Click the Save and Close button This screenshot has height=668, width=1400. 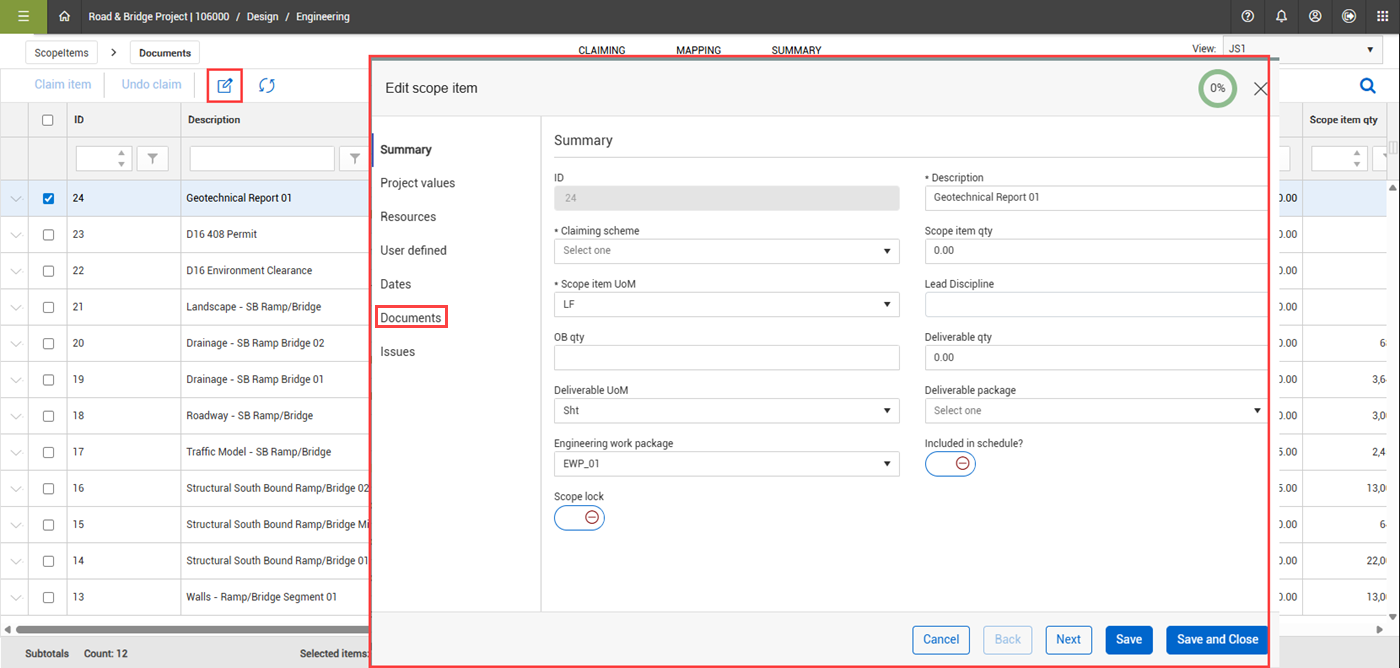pos(1217,640)
